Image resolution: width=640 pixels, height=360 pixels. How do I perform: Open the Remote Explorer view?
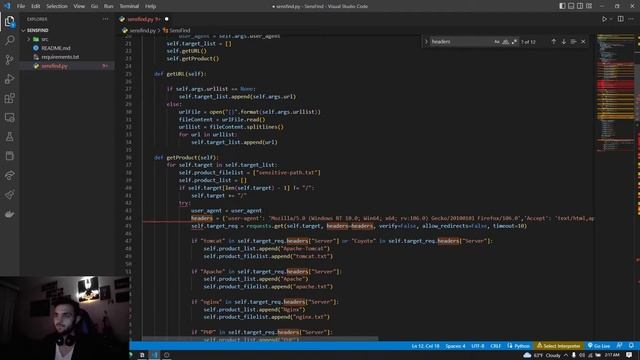tap(9, 118)
